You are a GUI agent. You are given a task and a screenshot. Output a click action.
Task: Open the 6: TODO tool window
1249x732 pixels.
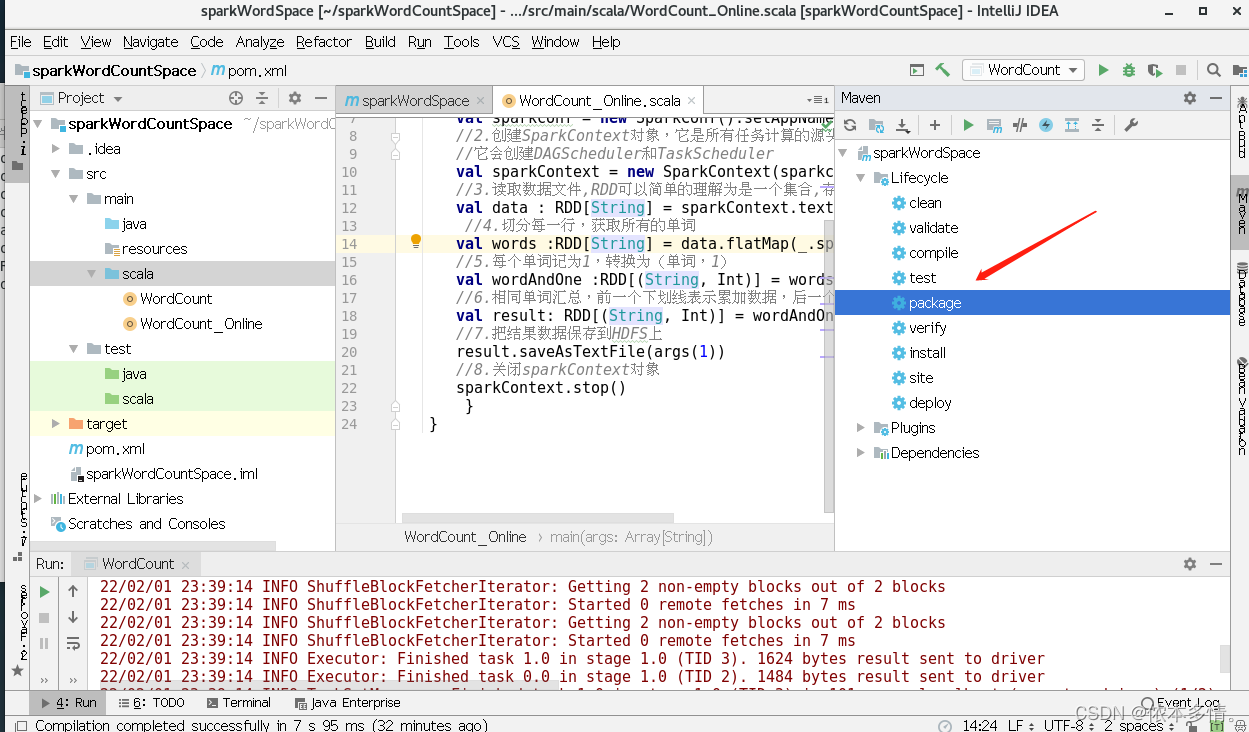click(x=151, y=703)
